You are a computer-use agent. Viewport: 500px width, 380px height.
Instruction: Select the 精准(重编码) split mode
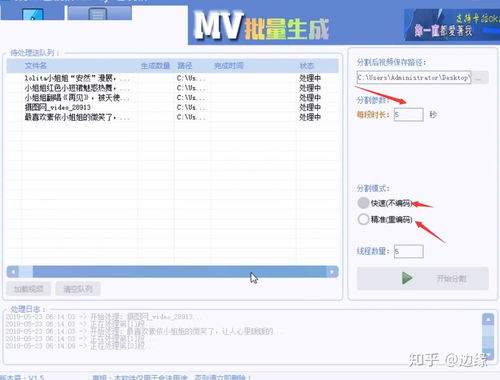[x=363, y=219]
